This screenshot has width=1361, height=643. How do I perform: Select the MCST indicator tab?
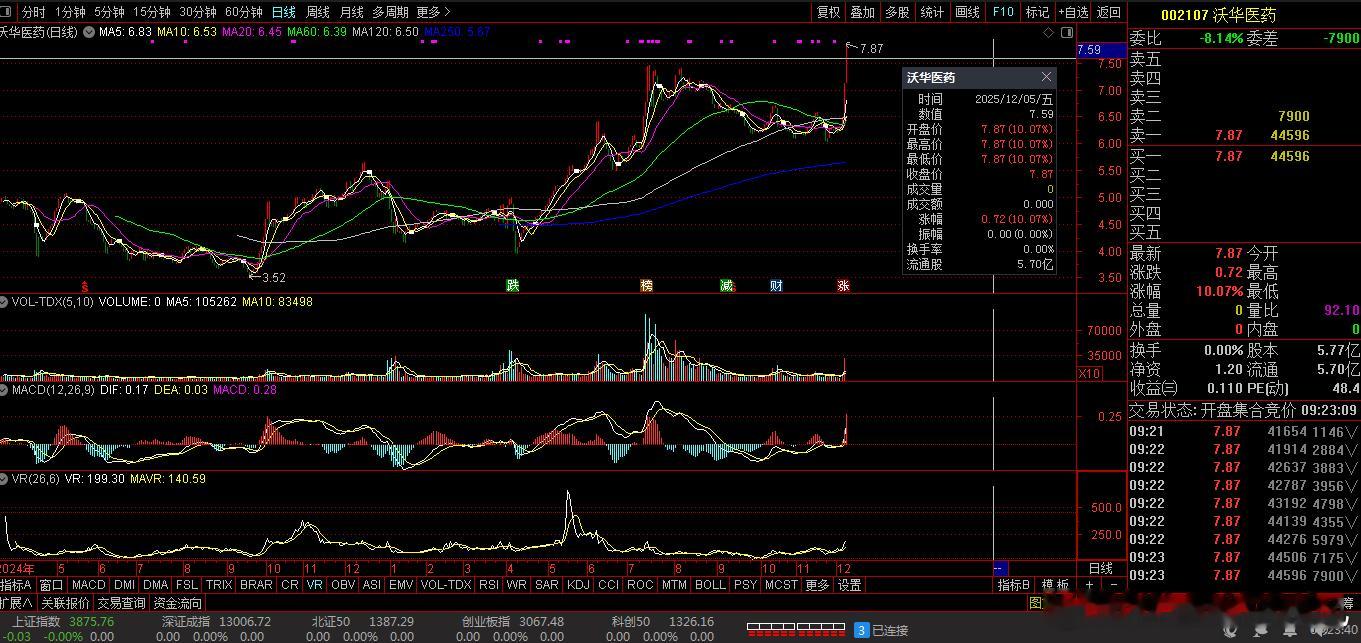(781, 585)
